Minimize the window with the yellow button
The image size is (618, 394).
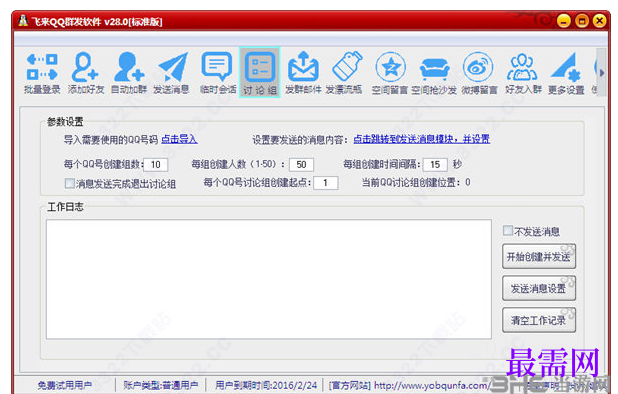coord(564,21)
